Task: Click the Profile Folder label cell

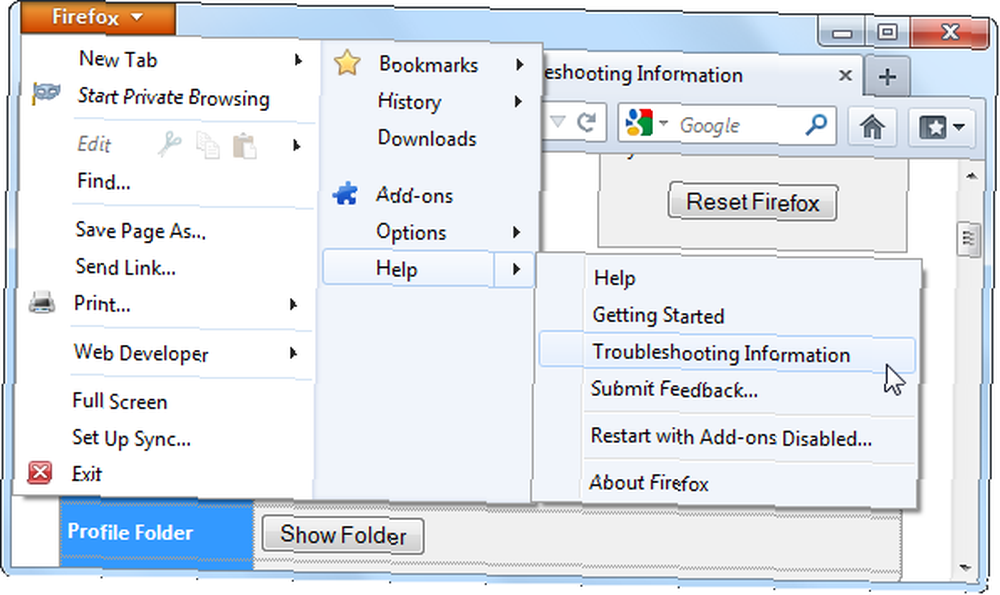Action: (x=157, y=534)
